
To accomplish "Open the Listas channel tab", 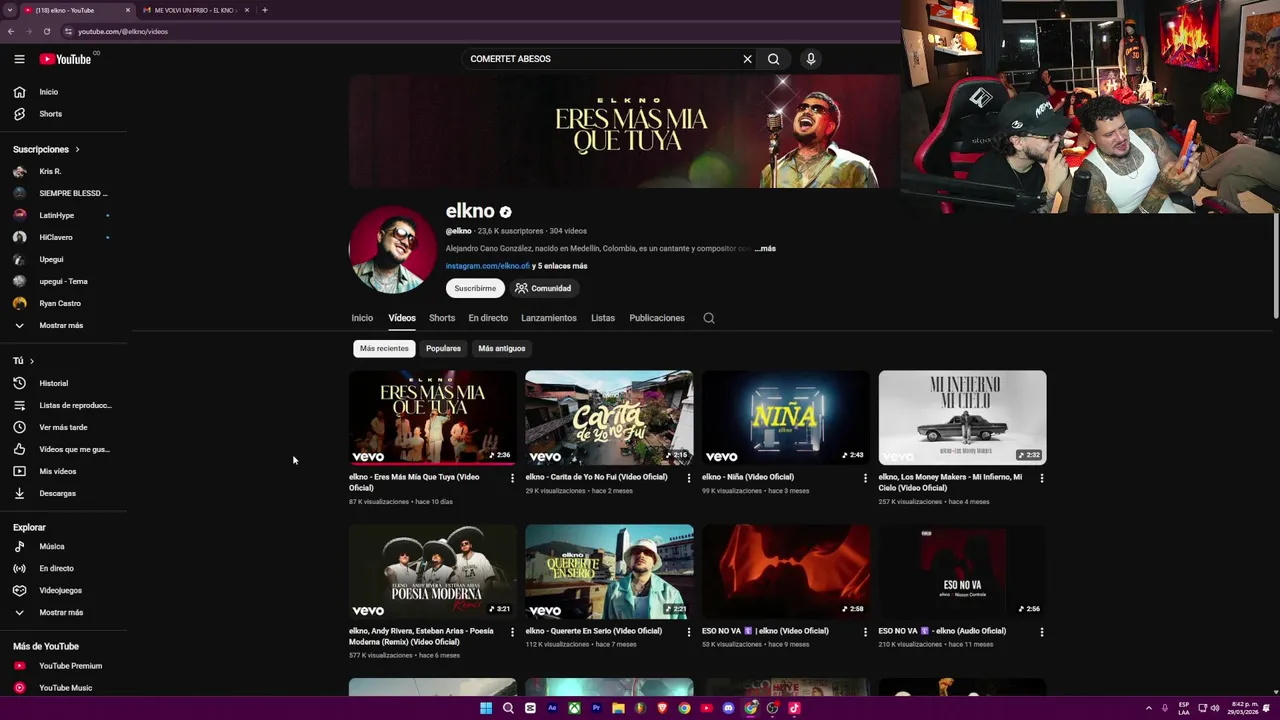I will tap(603, 318).
